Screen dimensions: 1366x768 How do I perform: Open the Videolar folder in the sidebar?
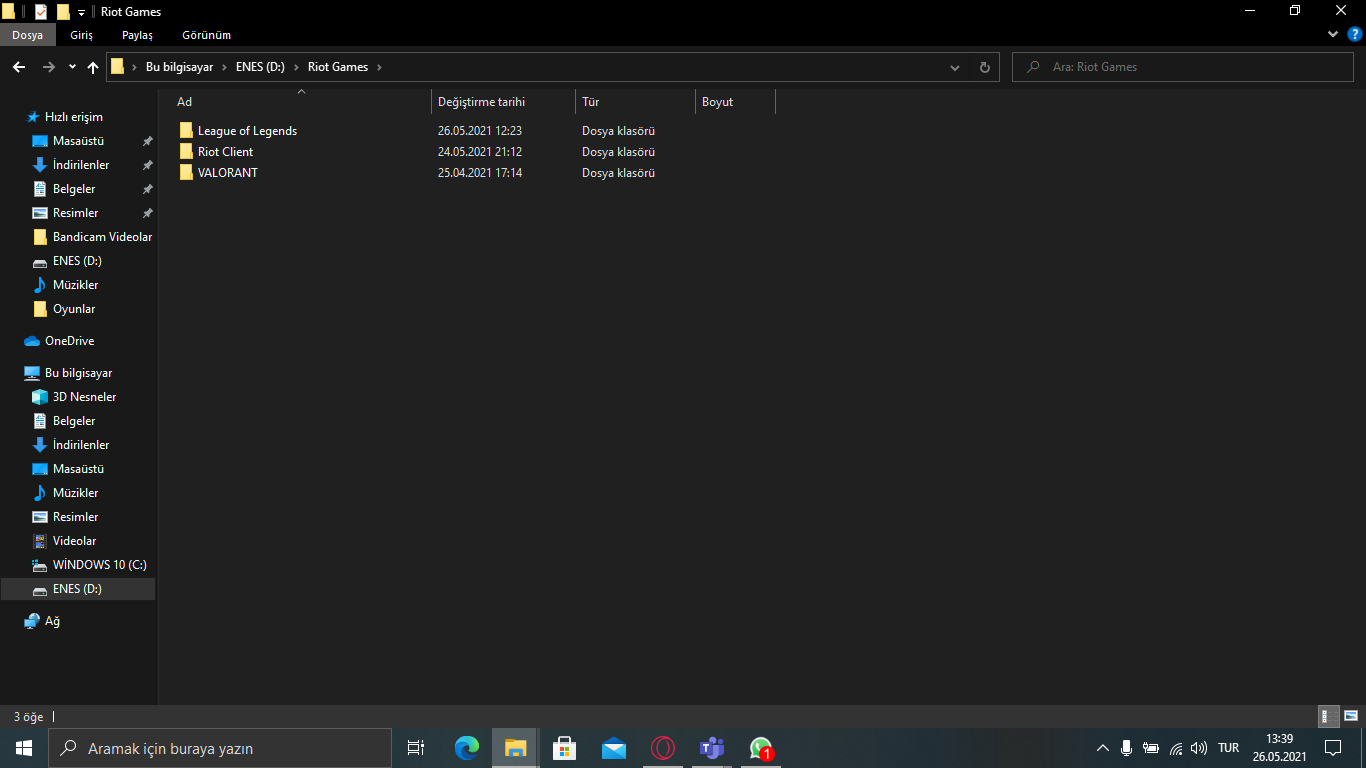point(74,541)
